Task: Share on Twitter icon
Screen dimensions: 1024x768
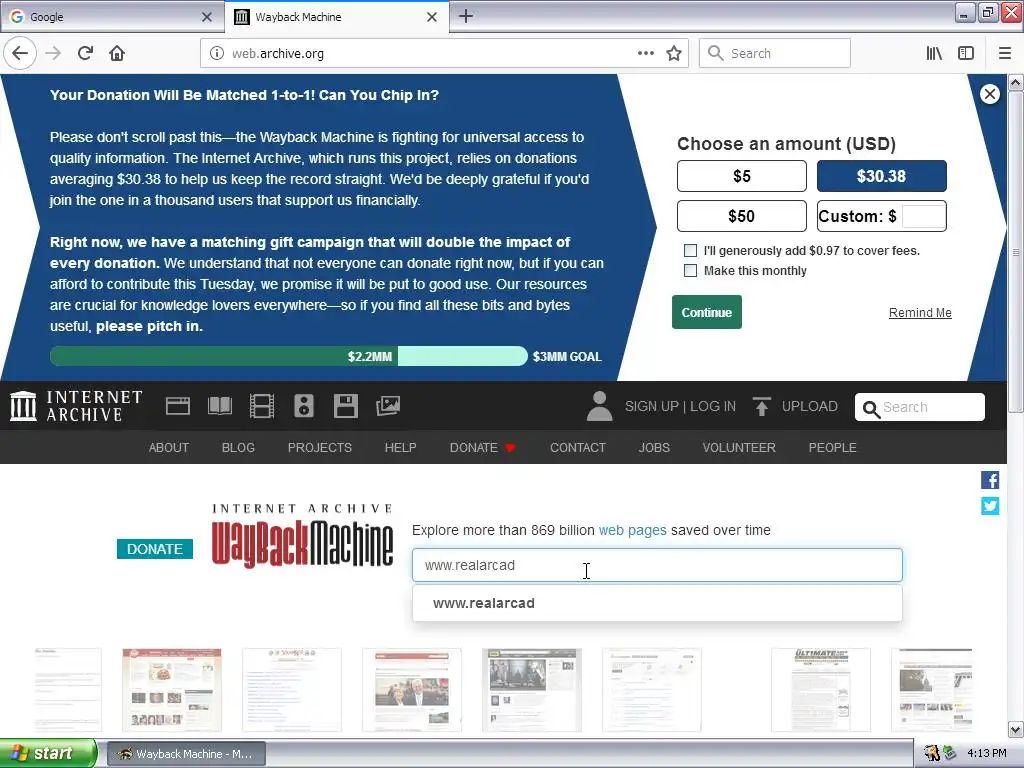Action: click(x=990, y=506)
